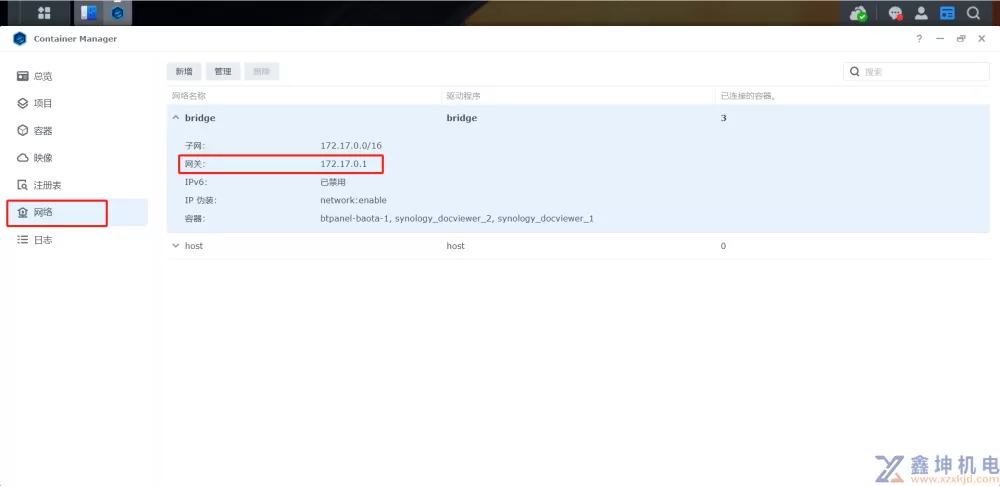Switch to Container Manager taskbar icon
The height and width of the screenshot is (486, 1000).
pos(117,13)
